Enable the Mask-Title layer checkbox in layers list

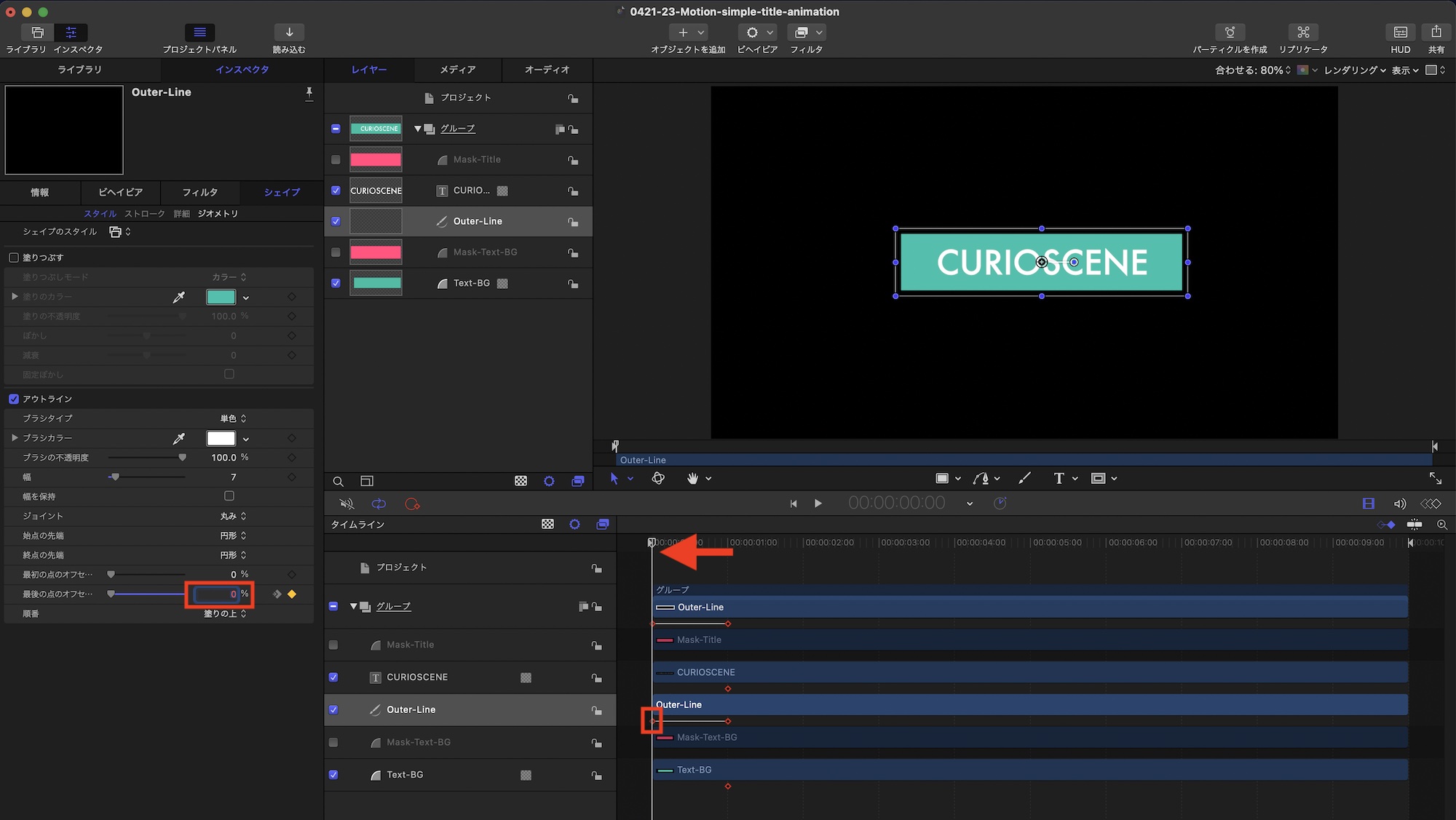point(336,159)
